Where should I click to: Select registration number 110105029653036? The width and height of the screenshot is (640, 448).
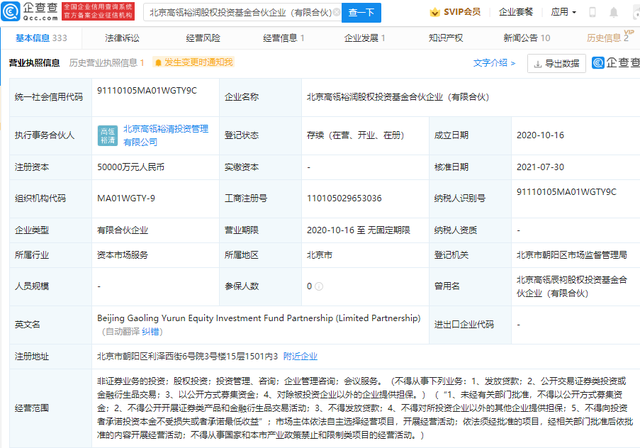344,198
